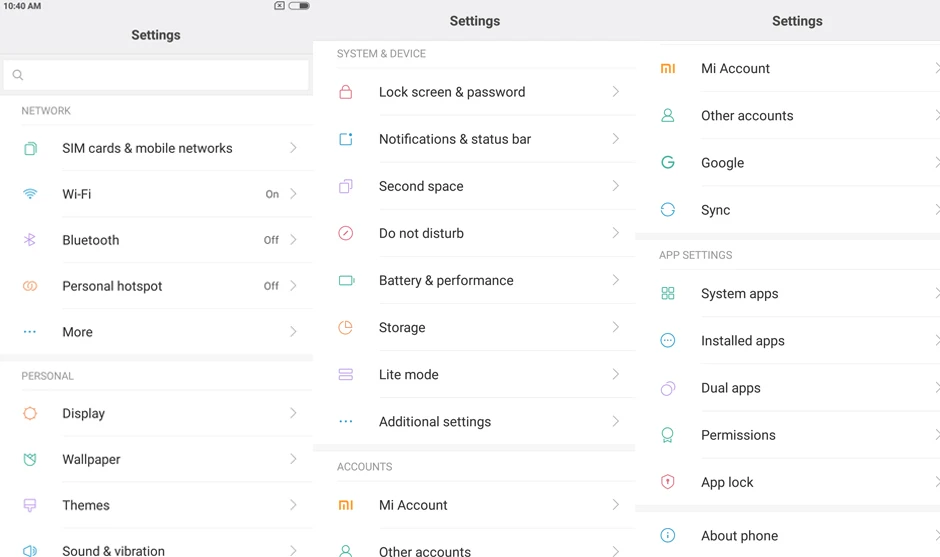Click the App lock shield icon
The height and width of the screenshot is (557, 940).
668,482
